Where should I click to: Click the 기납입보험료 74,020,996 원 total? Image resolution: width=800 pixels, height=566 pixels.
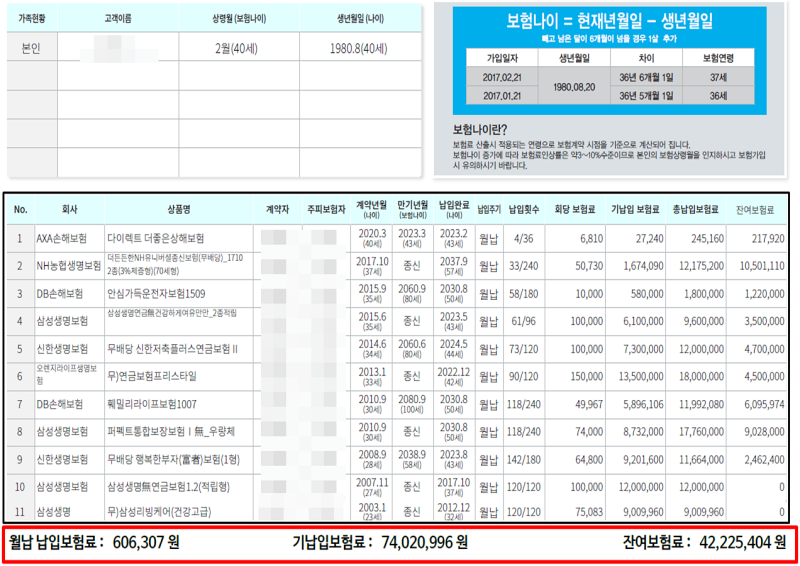coord(380,542)
